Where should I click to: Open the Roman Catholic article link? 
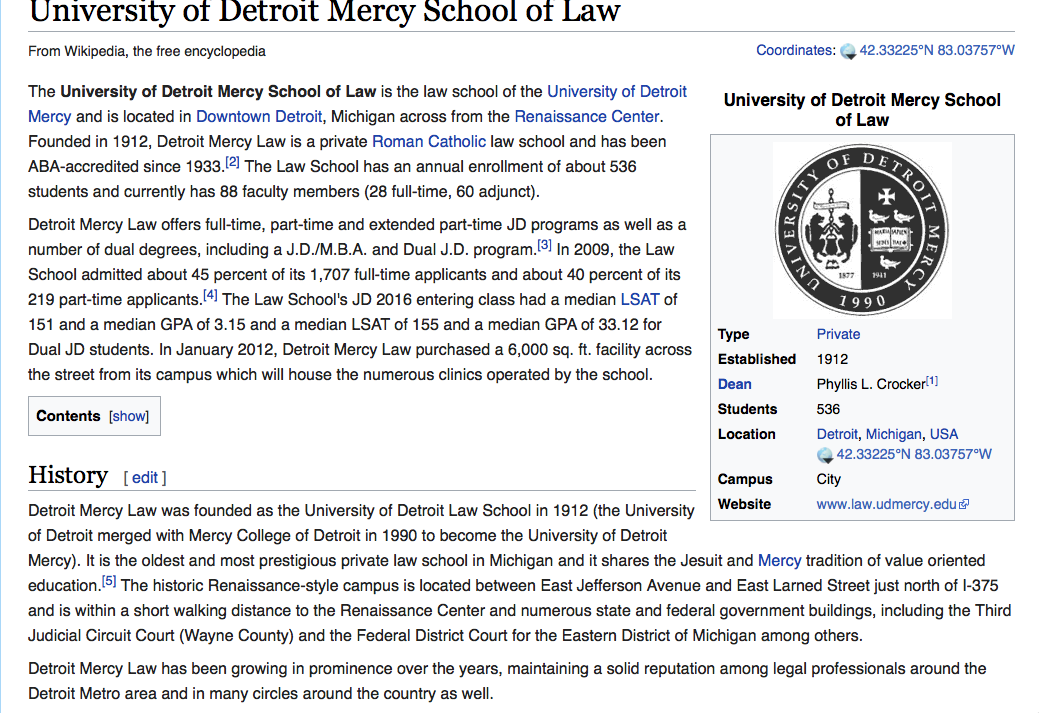(x=429, y=141)
